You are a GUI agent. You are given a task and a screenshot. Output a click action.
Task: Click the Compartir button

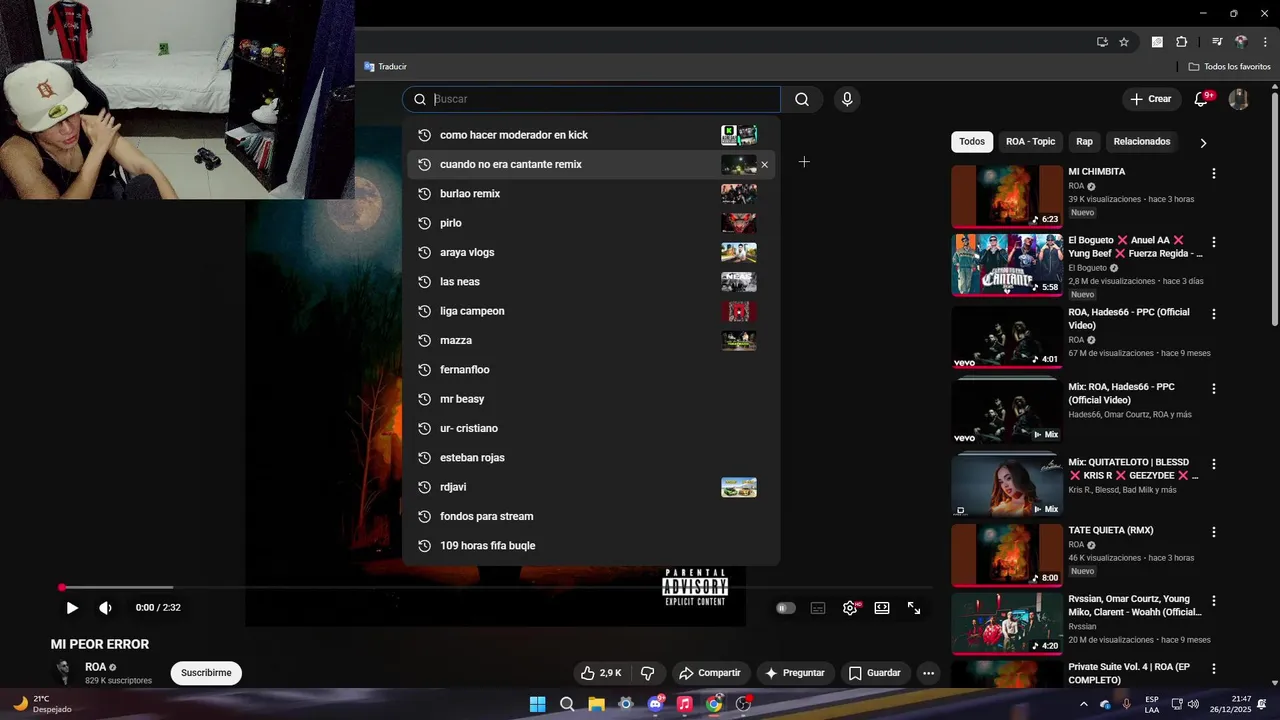[710, 673]
